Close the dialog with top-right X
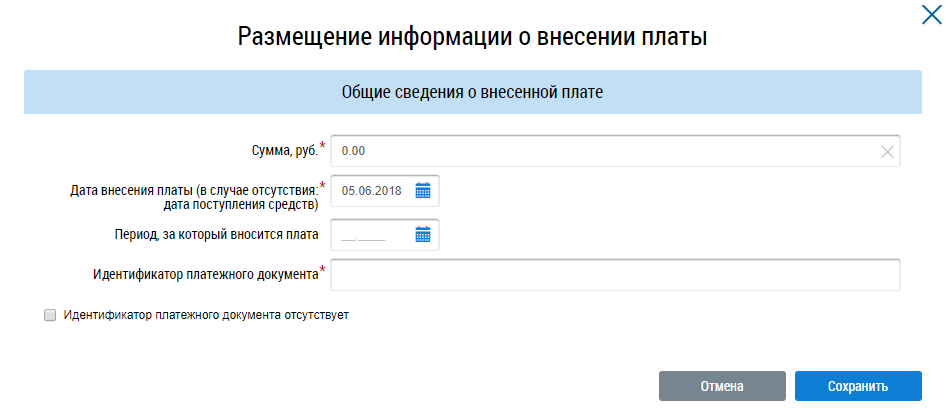 tap(931, 15)
